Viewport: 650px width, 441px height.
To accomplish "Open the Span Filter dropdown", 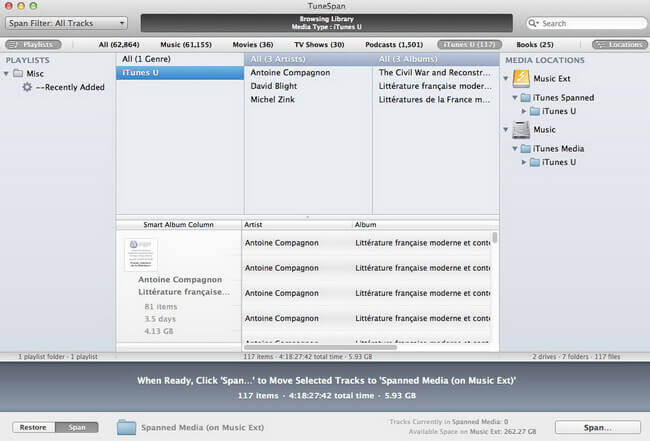I will coord(66,23).
